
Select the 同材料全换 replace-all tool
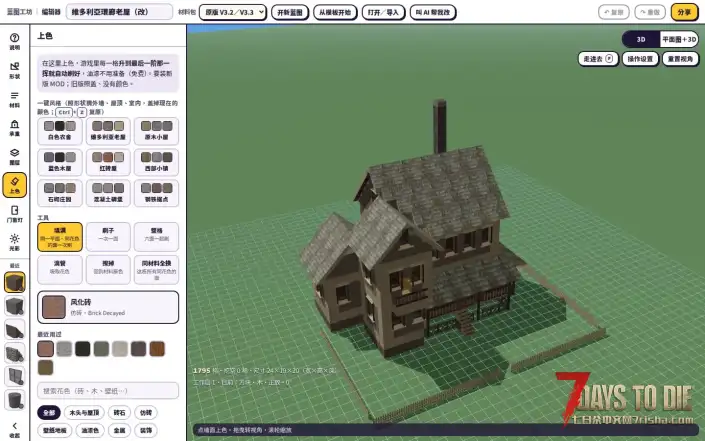156,270
